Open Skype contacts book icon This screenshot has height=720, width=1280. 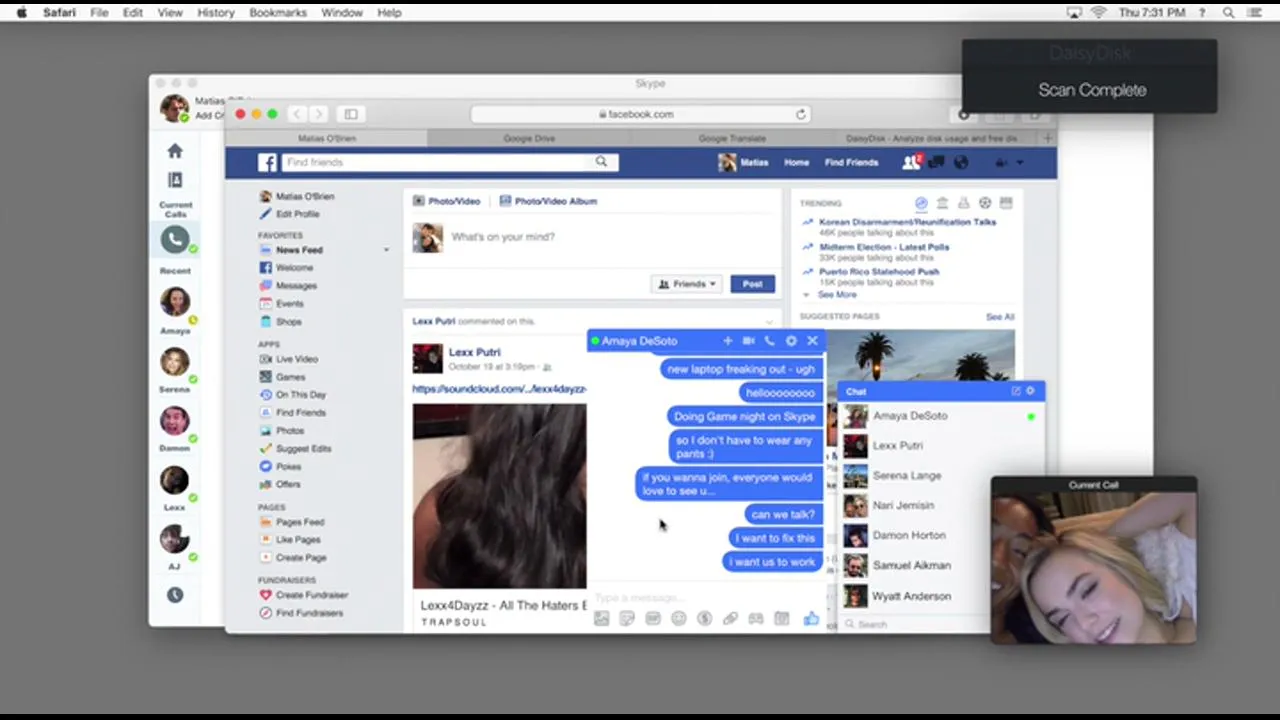tap(175, 180)
